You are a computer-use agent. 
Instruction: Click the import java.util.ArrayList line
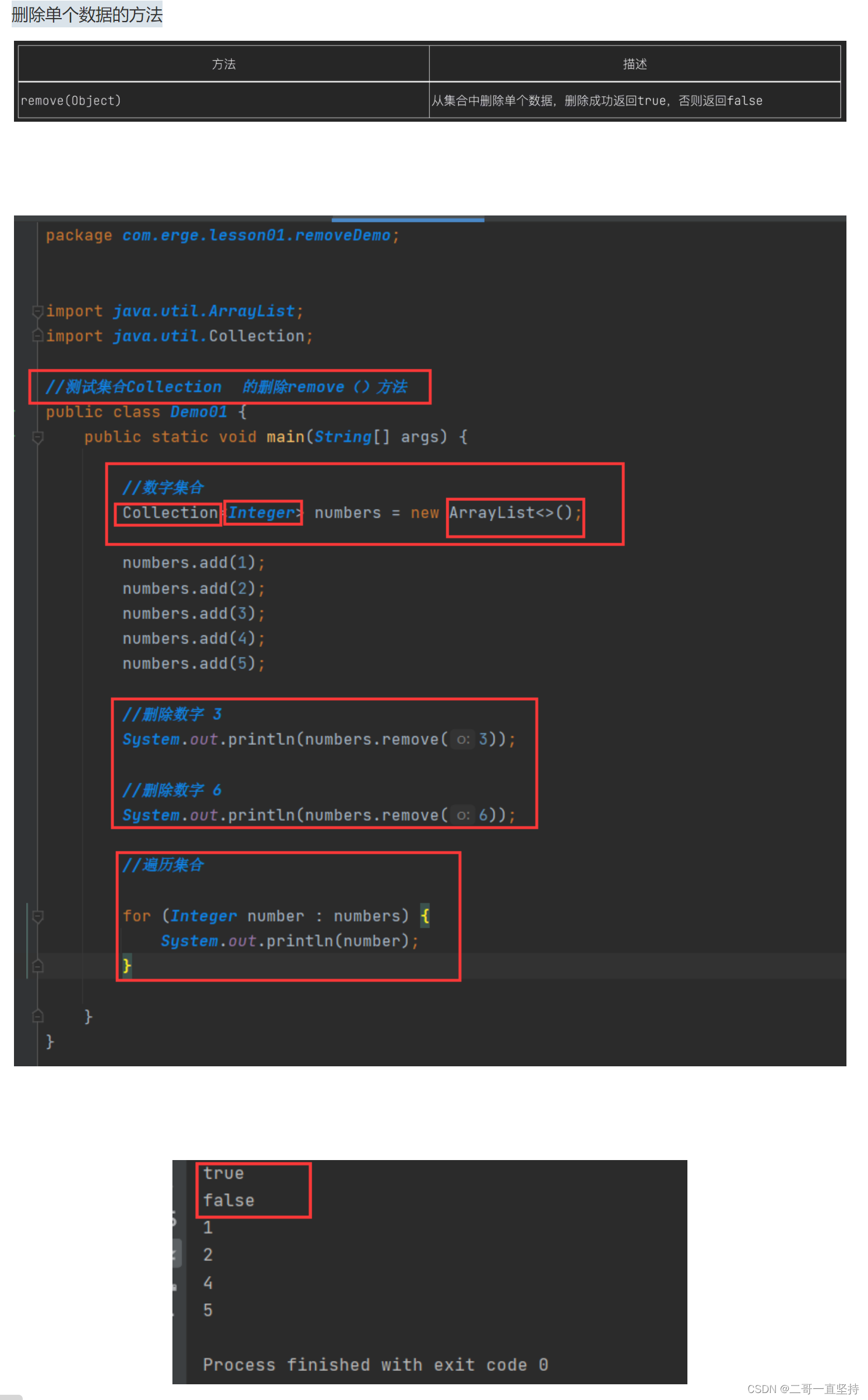click(174, 311)
